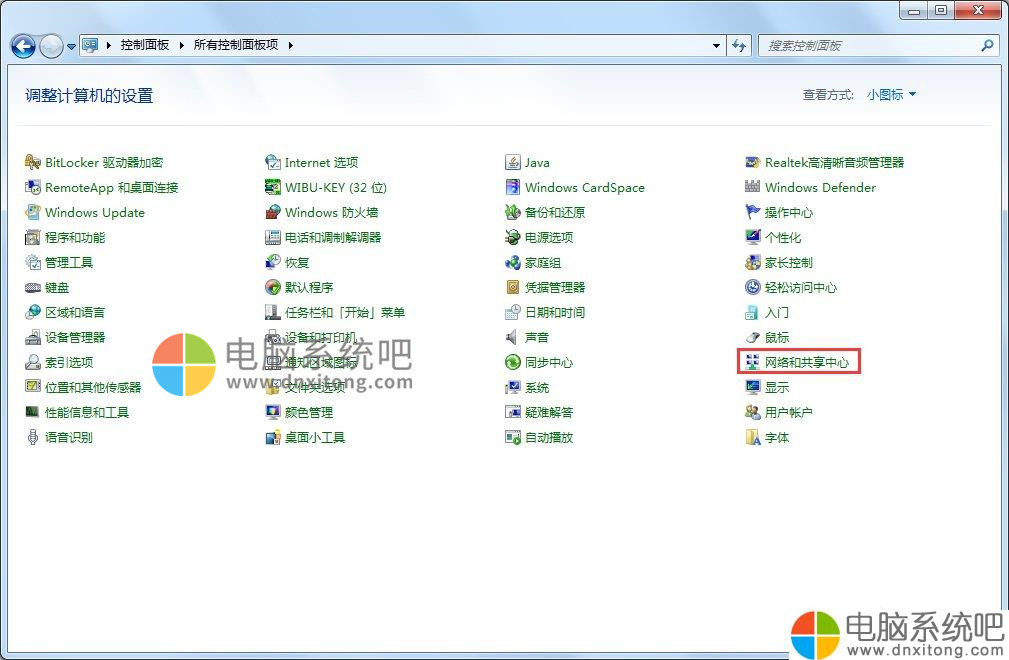Image resolution: width=1009 pixels, height=660 pixels.
Task: Open the 索引选项 icon
Action: (33, 362)
